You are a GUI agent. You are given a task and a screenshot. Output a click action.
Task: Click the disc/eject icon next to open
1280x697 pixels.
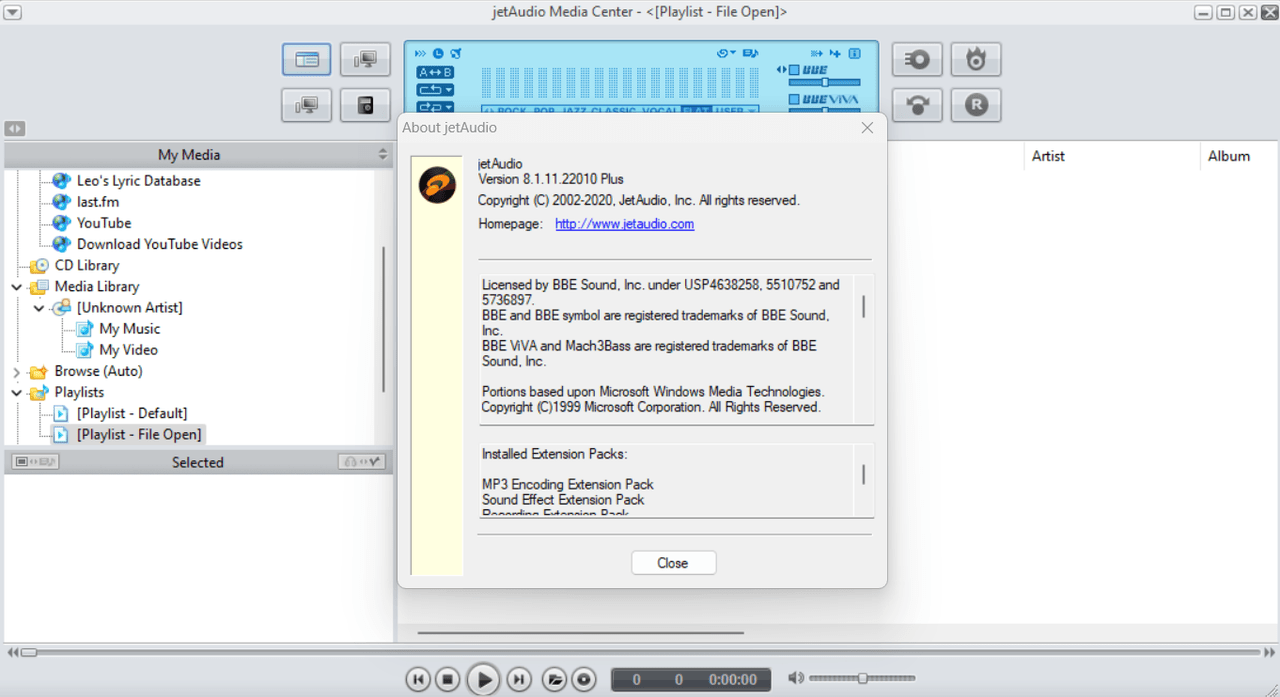click(584, 680)
